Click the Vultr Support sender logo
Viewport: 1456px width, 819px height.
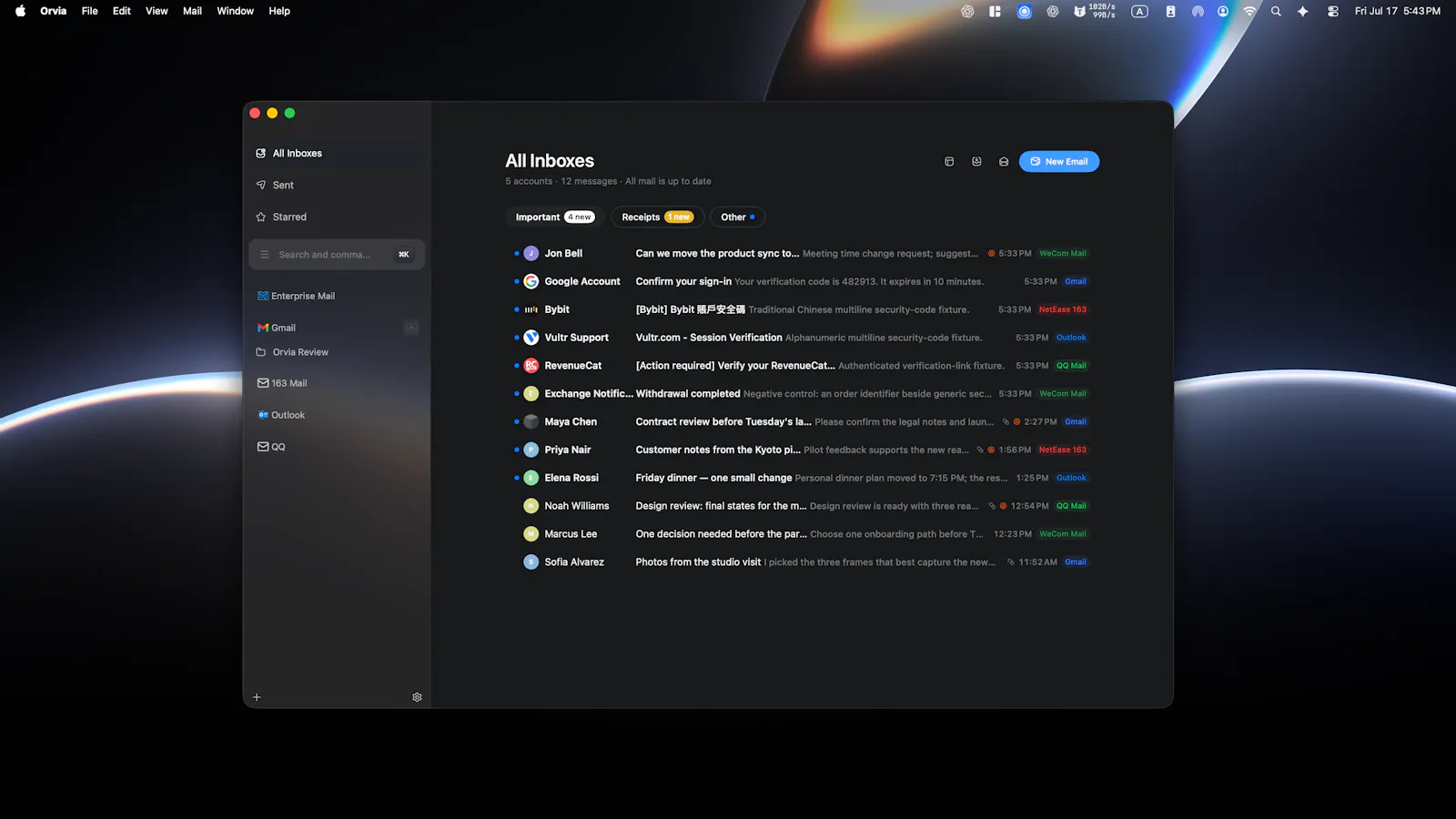[x=531, y=338]
